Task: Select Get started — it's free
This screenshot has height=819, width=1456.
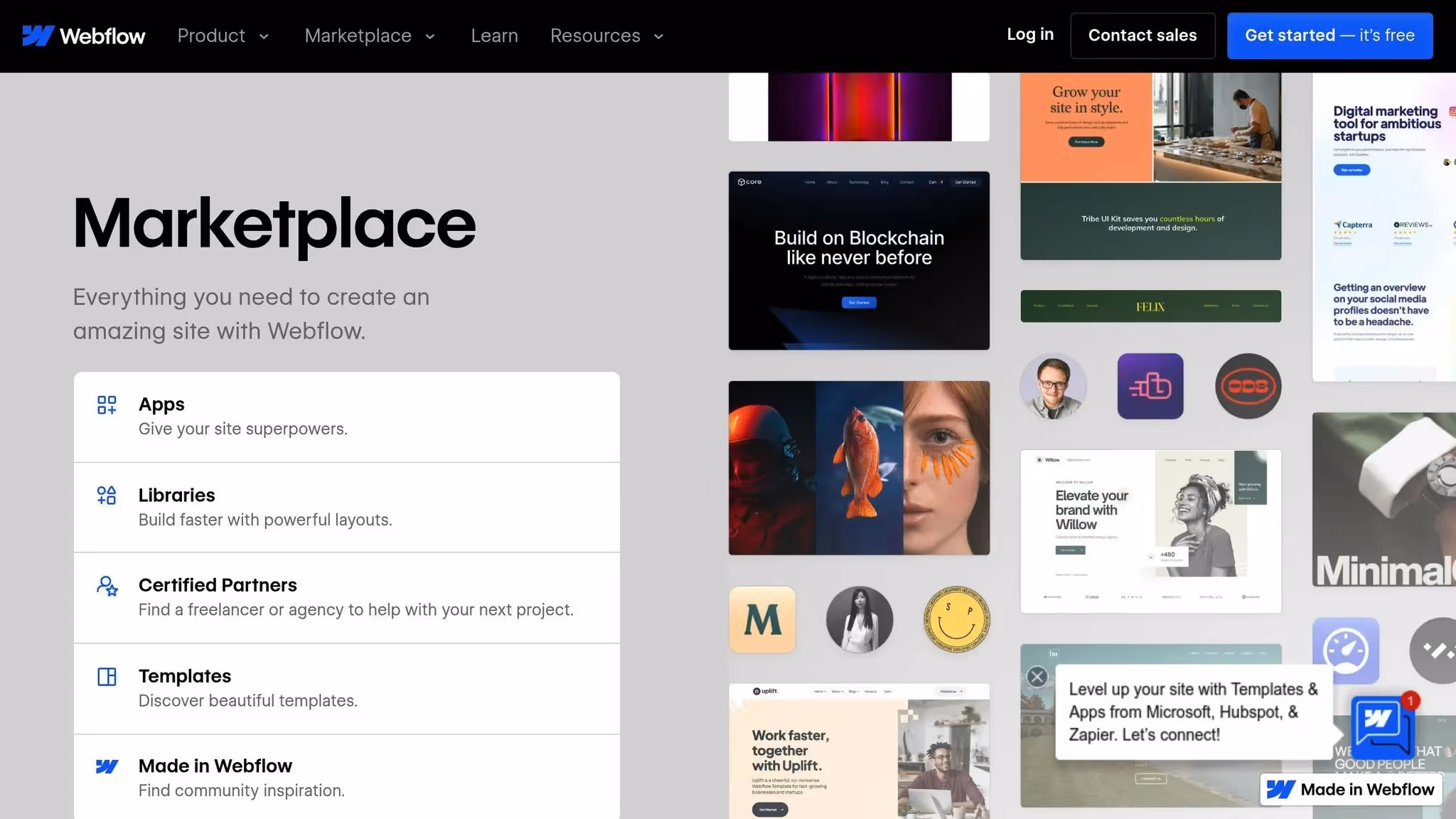Action: [x=1329, y=36]
